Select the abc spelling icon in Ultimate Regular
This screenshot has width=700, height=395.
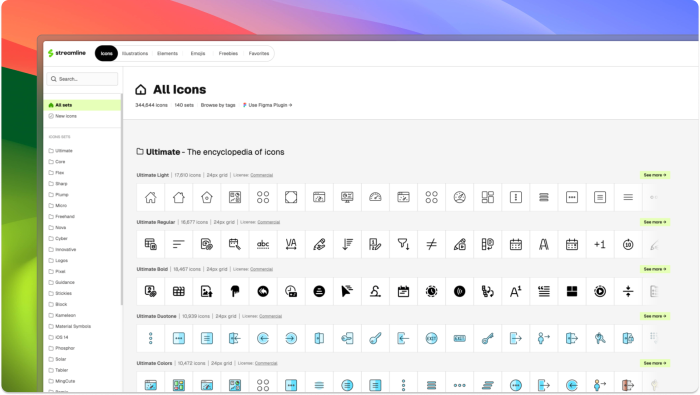click(x=263, y=244)
